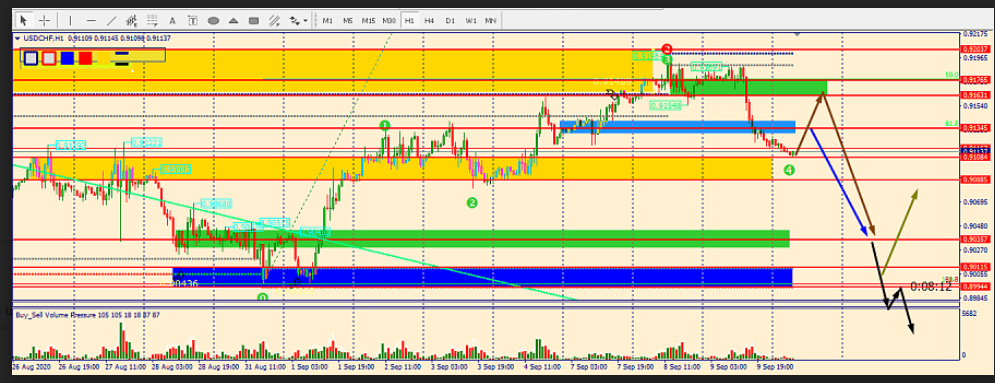
Task: Choose the Horizontal Line drawing tool
Action: click(x=91, y=20)
